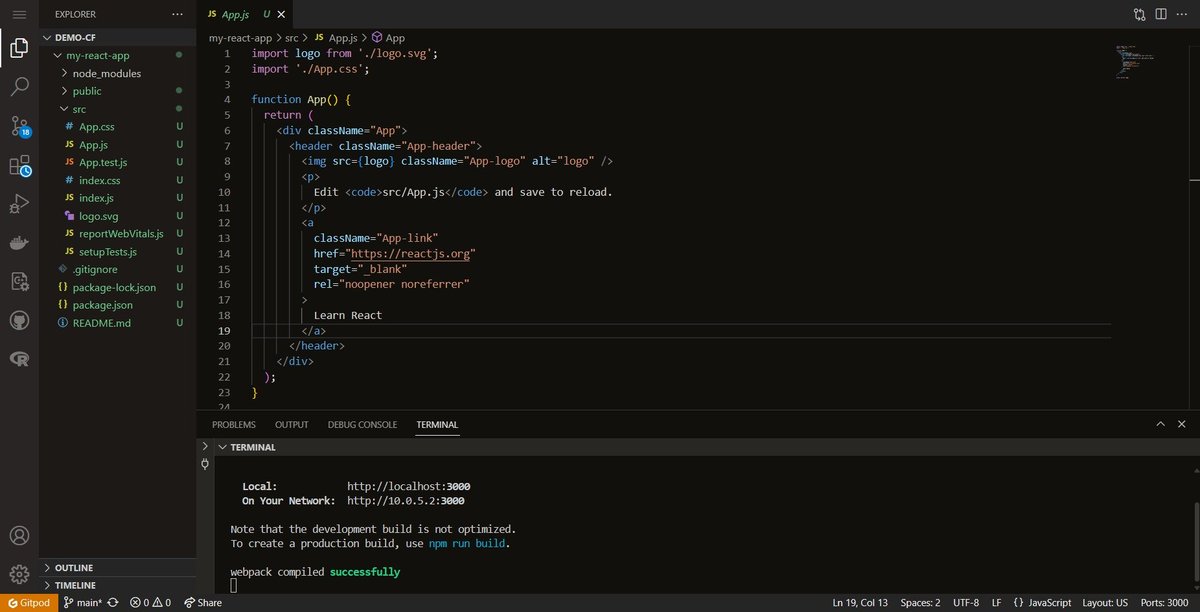This screenshot has width=1200, height=612.
Task: Open http://10.0.5.2:3000 network link in terminal
Action: (405, 500)
